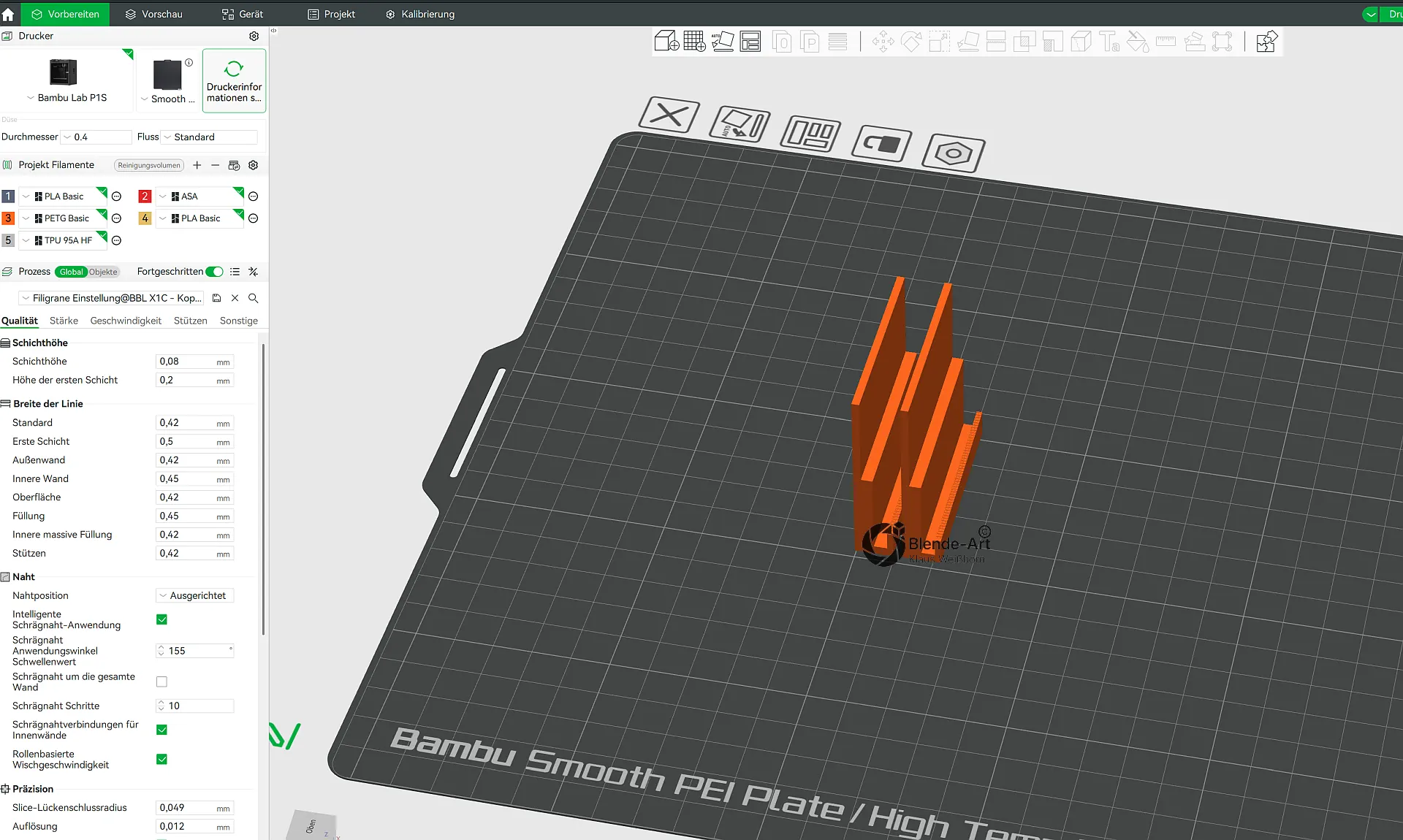This screenshot has height=840, width=1403.
Task: Switch to the Projekt tab
Action: [332, 14]
